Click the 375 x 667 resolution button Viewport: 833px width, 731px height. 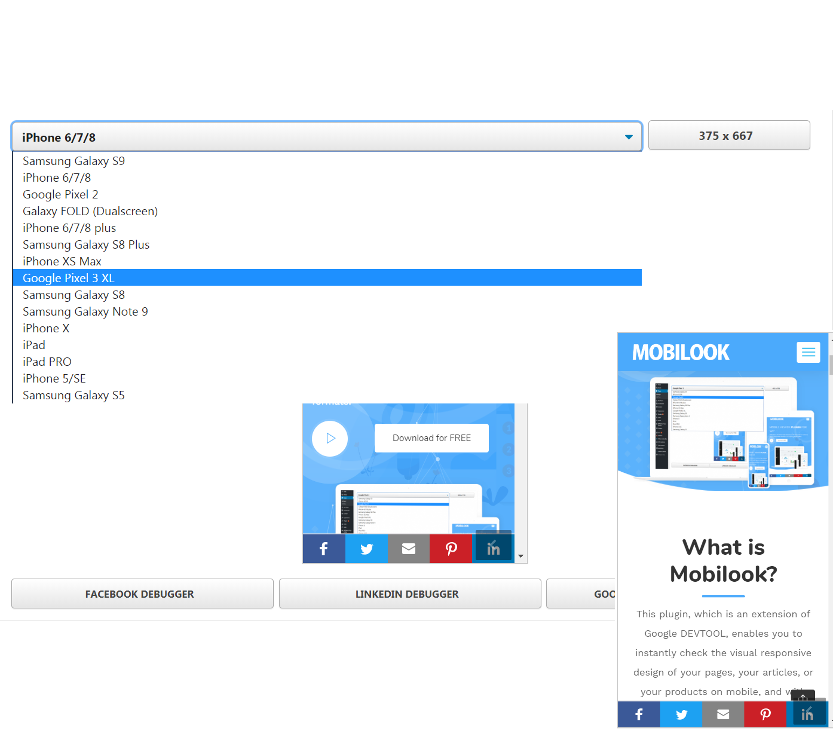(x=729, y=135)
